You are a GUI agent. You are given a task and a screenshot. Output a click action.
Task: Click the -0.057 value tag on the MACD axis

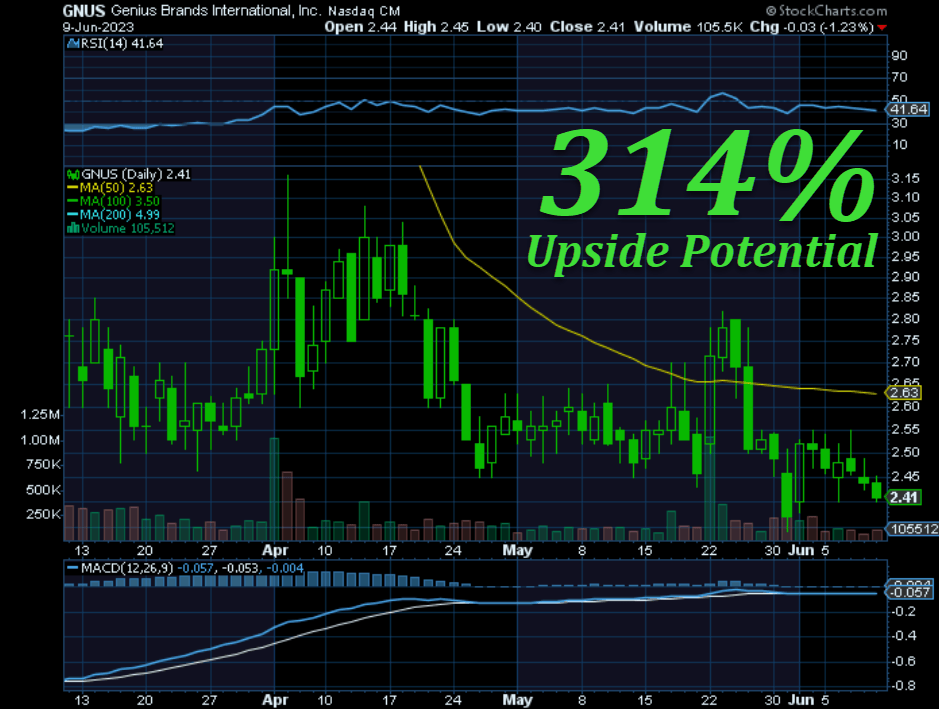click(x=910, y=592)
